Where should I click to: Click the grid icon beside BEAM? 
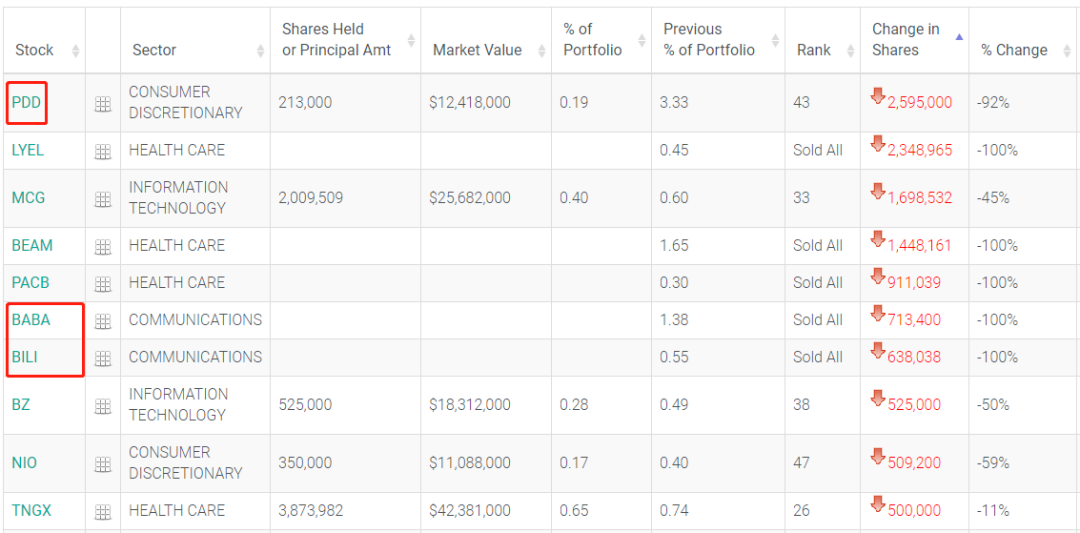[102, 246]
